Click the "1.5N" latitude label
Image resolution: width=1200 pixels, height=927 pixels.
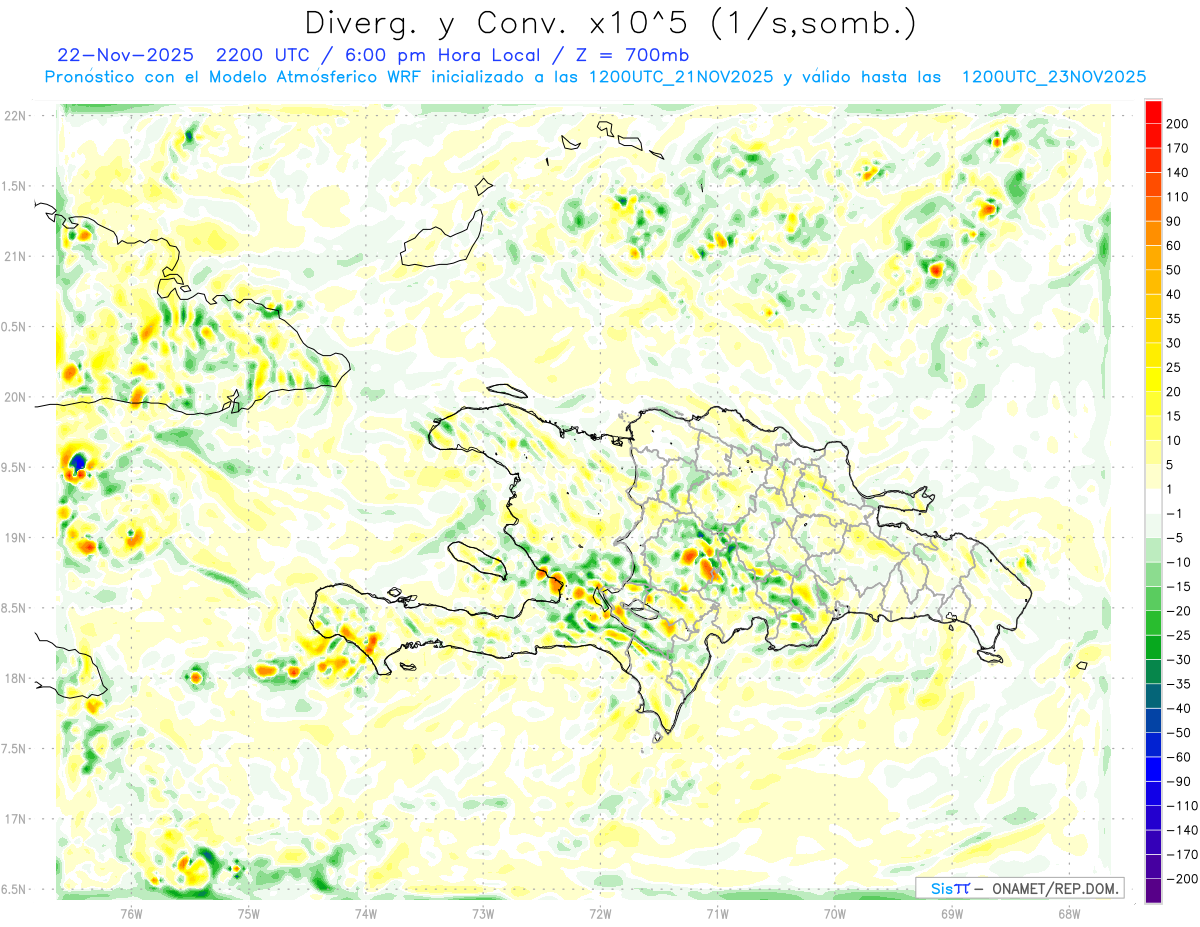[x=15, y=186]
